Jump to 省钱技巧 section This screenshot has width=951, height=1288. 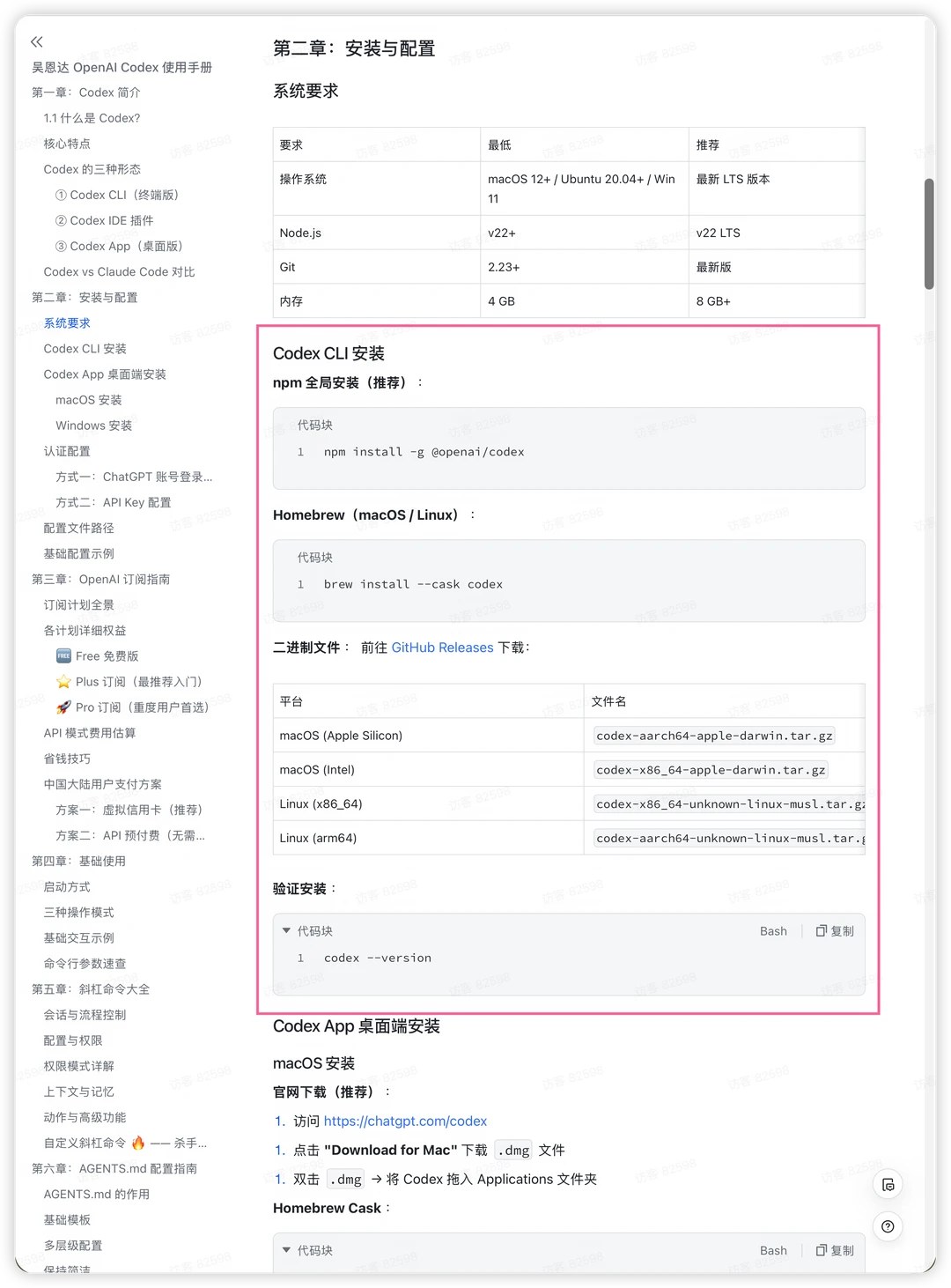[x=67, y=759]
